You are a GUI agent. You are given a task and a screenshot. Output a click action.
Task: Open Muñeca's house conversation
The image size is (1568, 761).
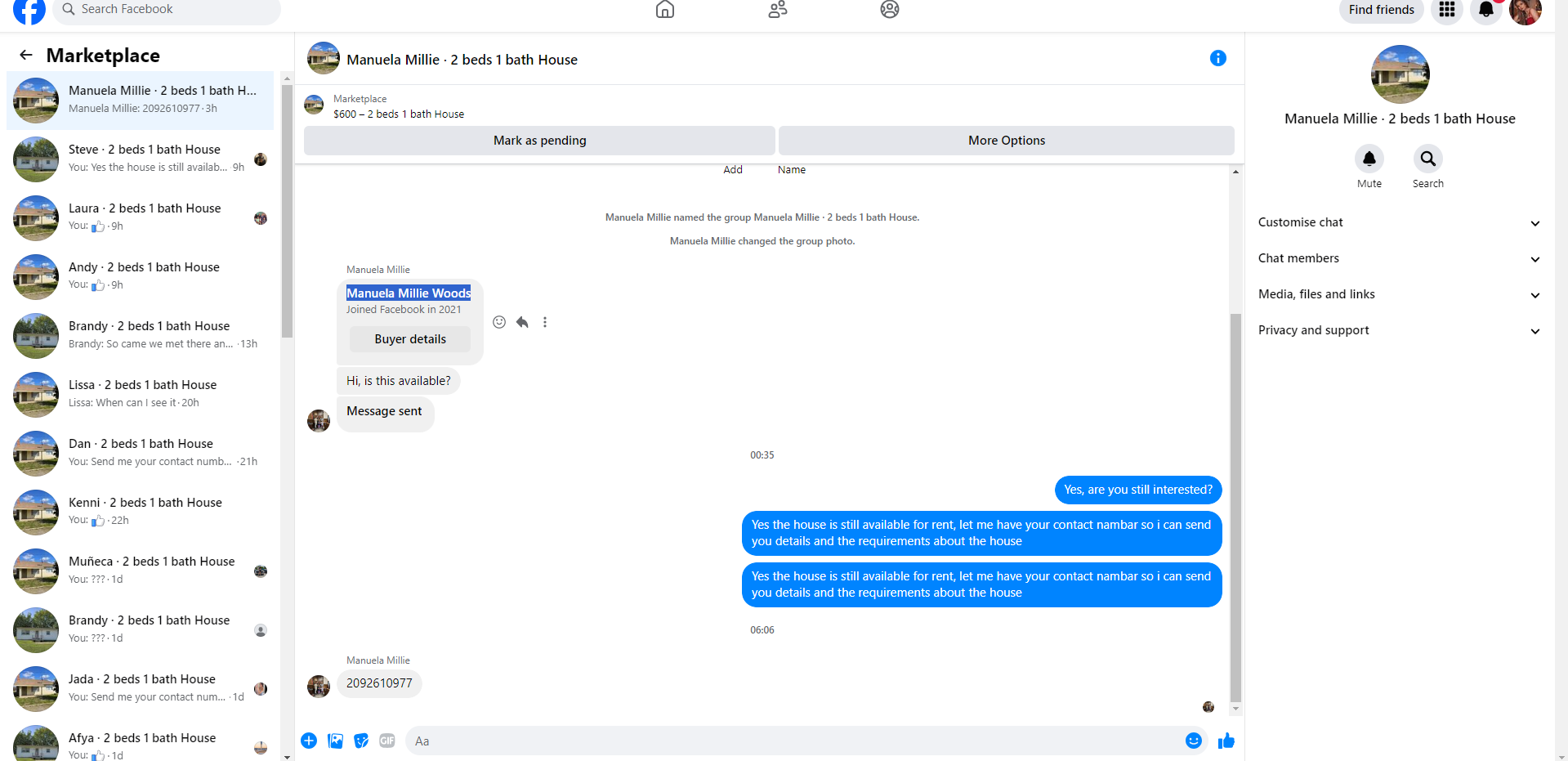pos(141,571)
